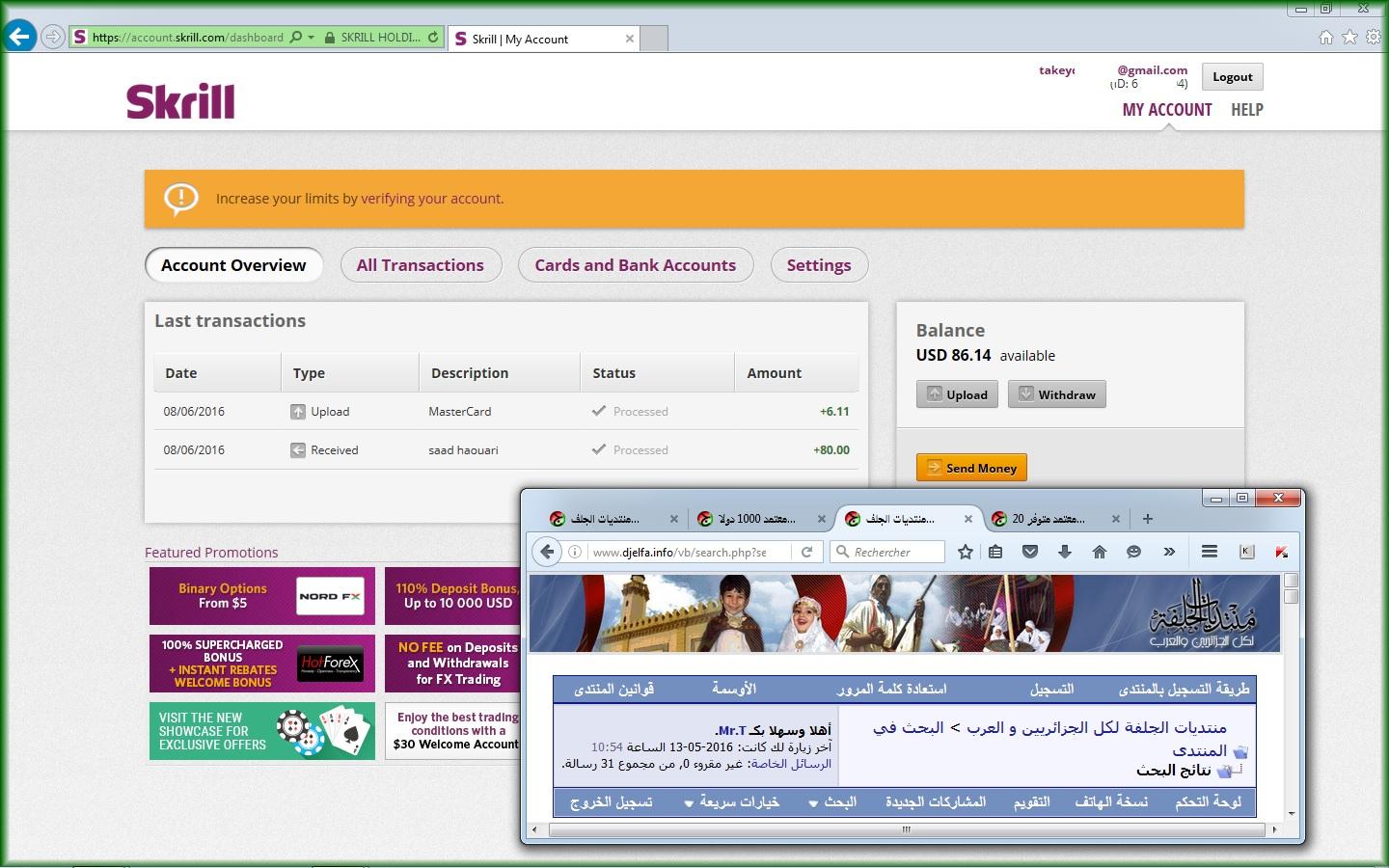Click the Send Money button

tap(971, 468)
